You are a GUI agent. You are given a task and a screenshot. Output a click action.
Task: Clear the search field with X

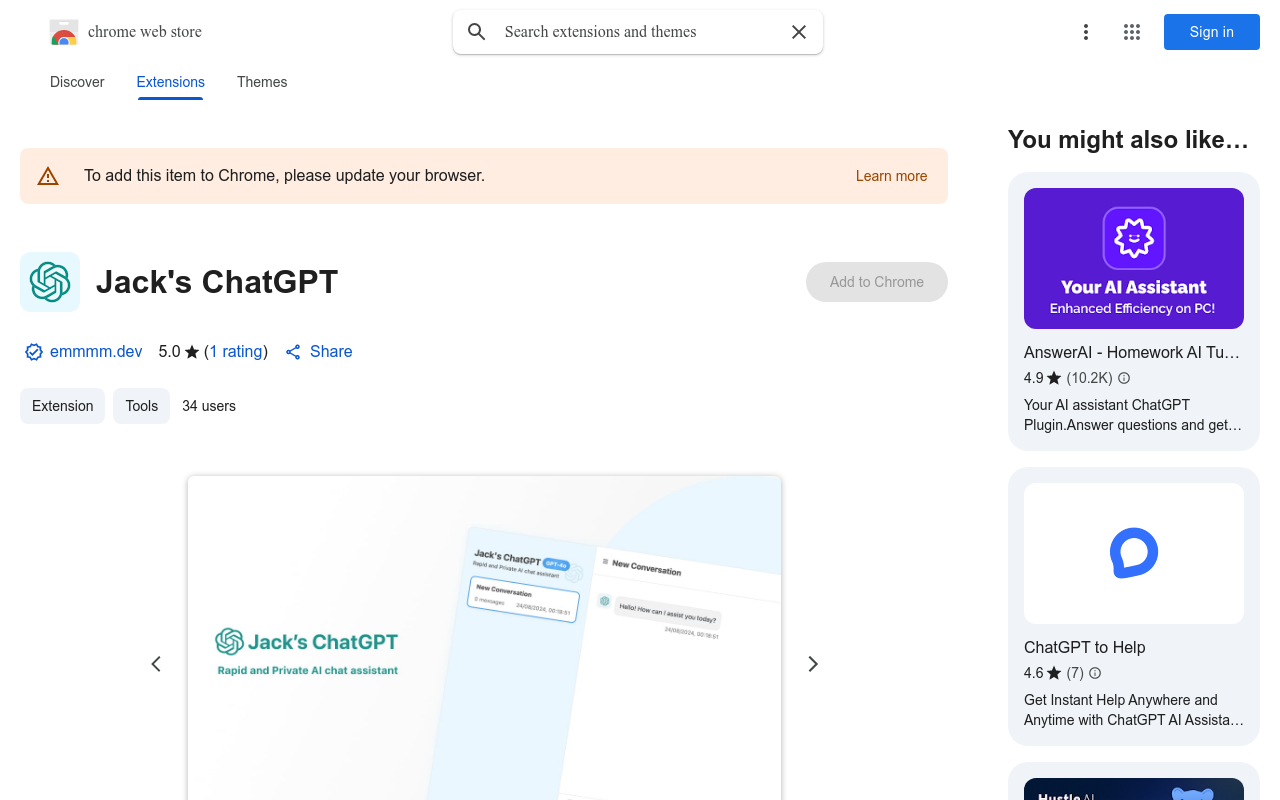799,32
